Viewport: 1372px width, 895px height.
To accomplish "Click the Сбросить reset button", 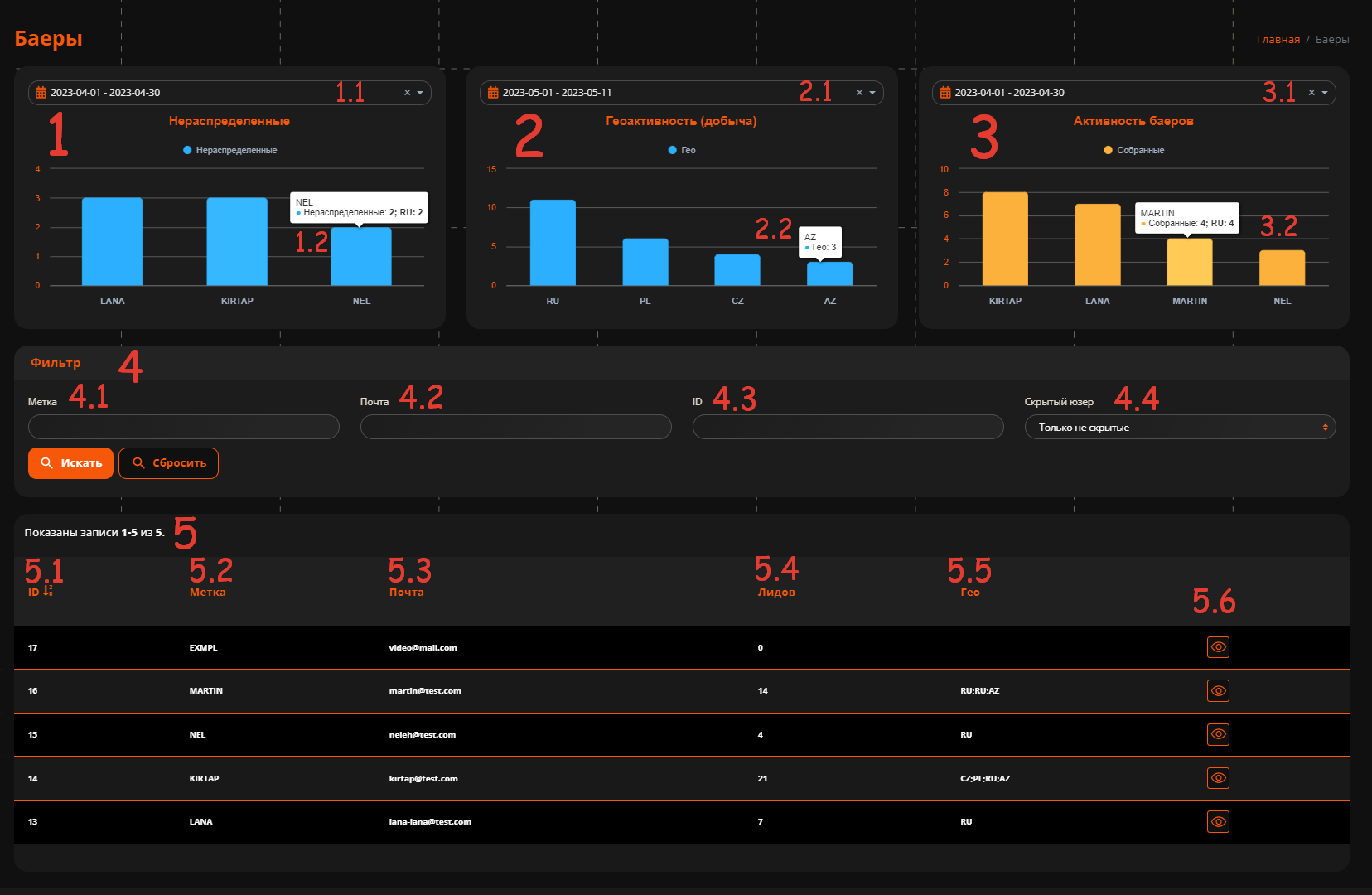I will pos(168,463).
